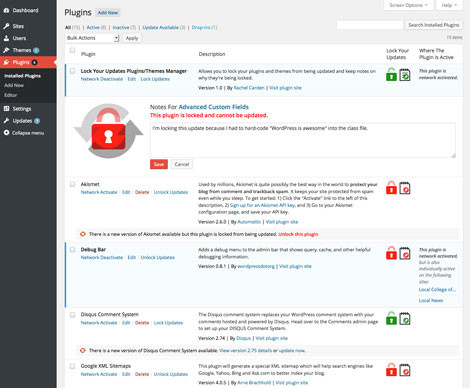
Task: Tick the Akismet plugin checkbox
Action: tap(72, 184)
